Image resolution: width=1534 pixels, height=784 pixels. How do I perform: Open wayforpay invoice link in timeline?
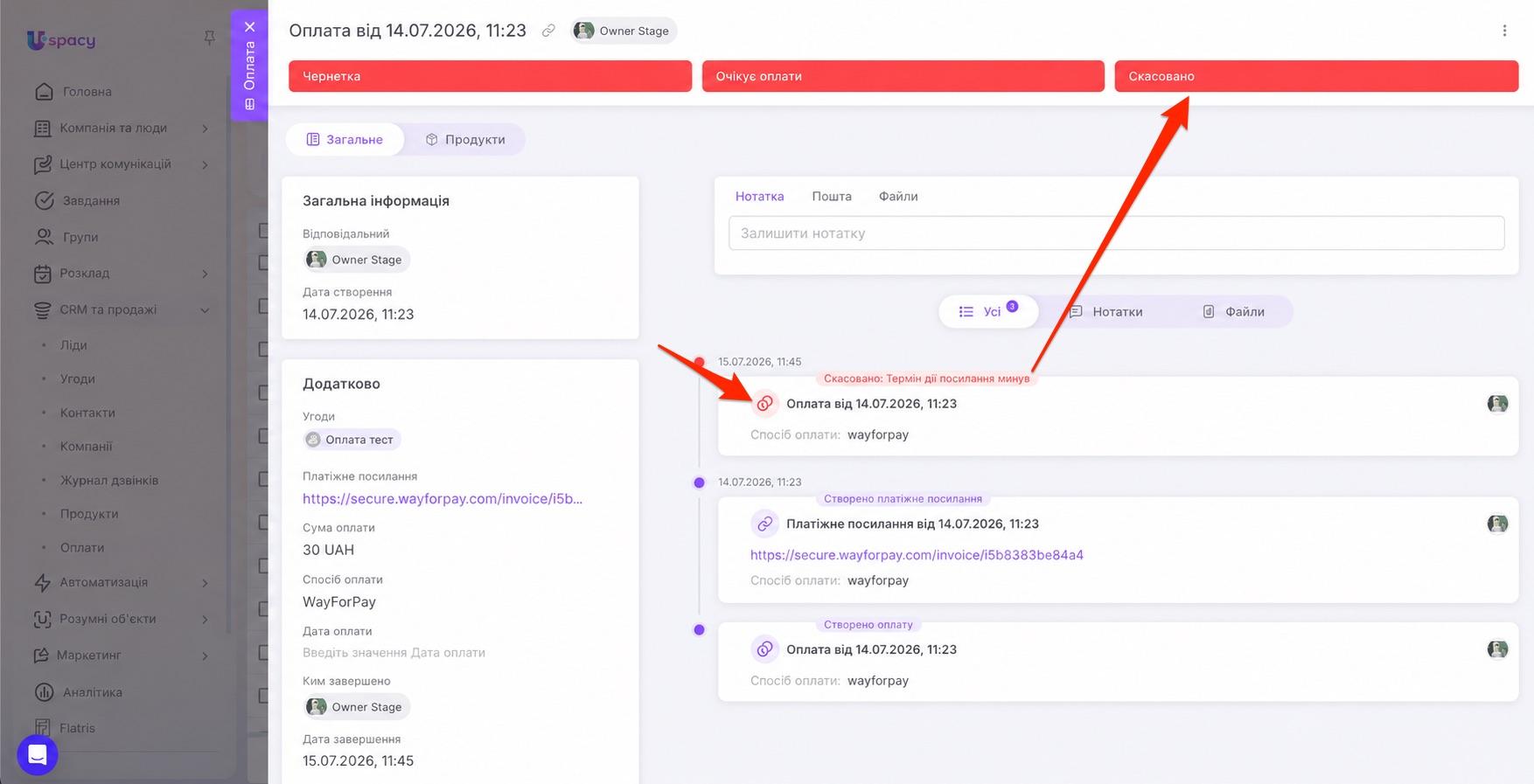click(x=917, y=555)
